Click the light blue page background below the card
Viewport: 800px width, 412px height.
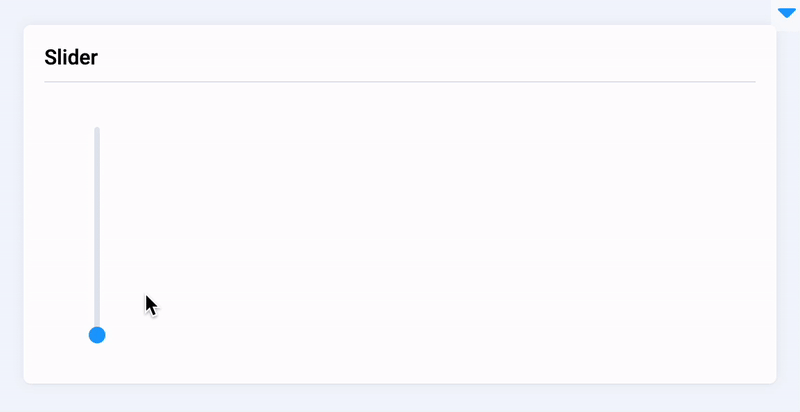pyautogui.click(x=400, y=398)
